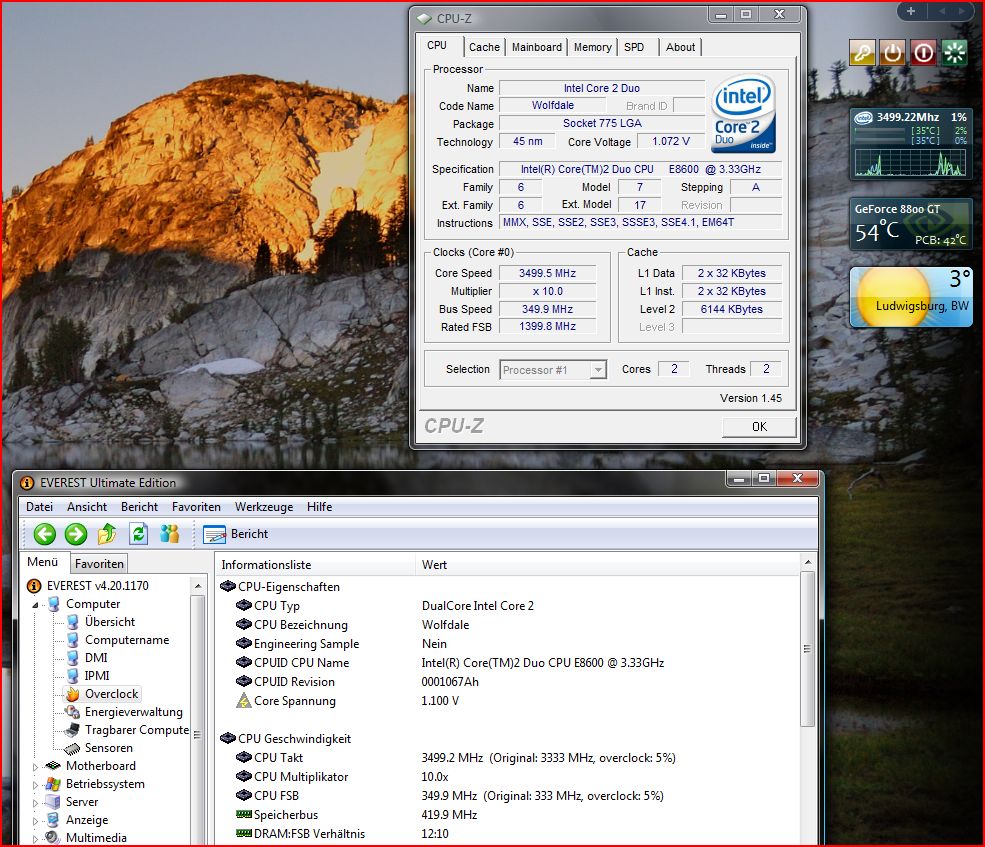
Task: Click the sidebar add gadget plus button
Action: [x=911, y=11]
